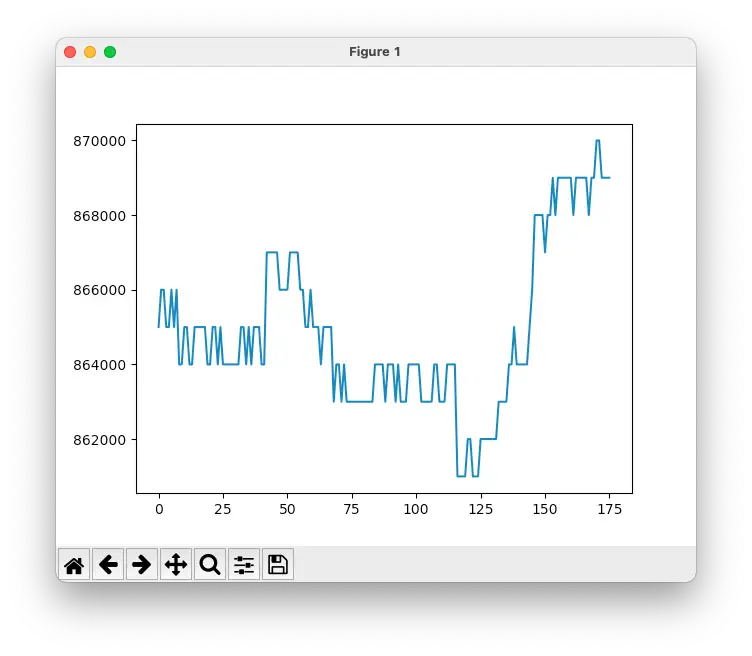This screenshot has width=752, height=656.
Task: Go forward to the next view arrow
Action: pos(142,564)
